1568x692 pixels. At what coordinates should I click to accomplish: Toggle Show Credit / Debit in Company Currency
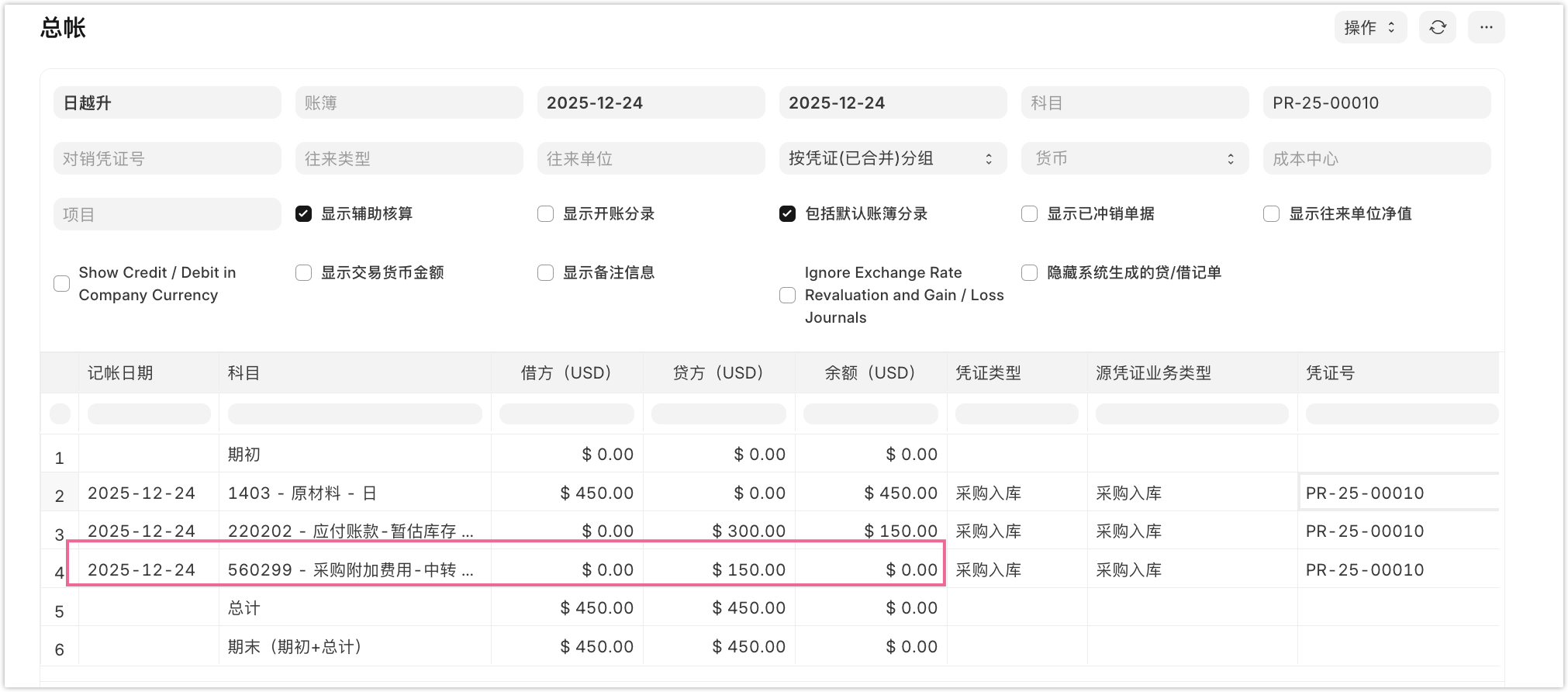[x=62, y=284]
